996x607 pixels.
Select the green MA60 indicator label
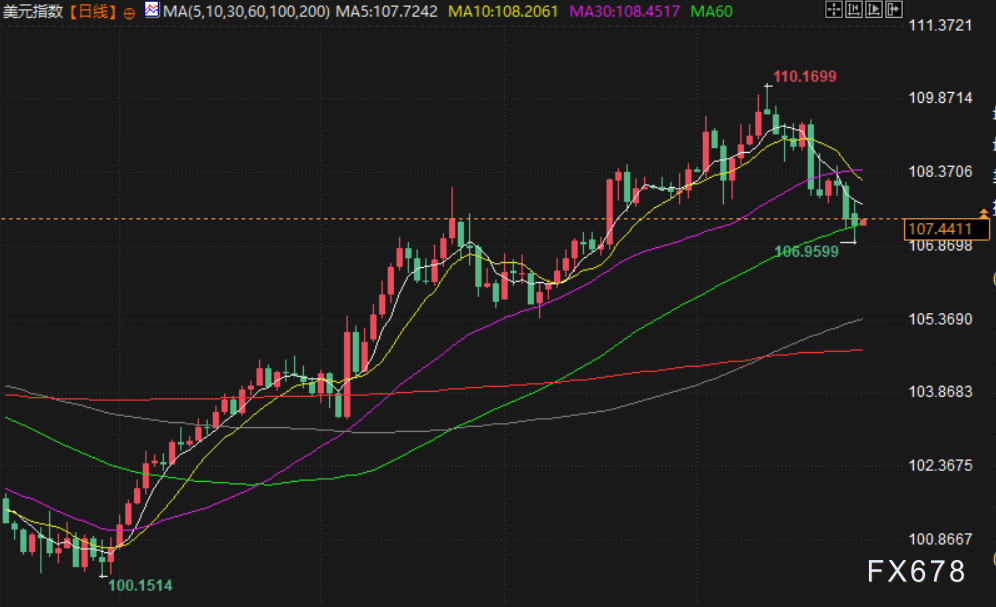click(710, 12)
